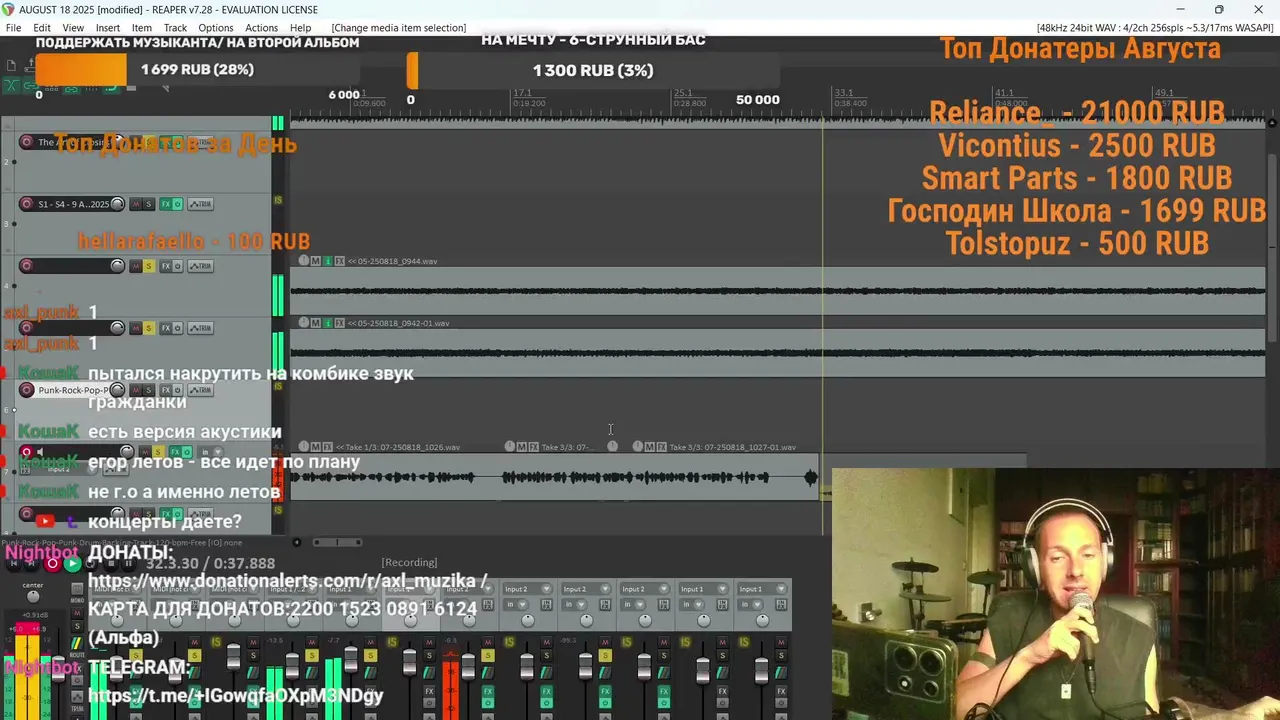
Task: Open the Options menu
Action: 215,28
